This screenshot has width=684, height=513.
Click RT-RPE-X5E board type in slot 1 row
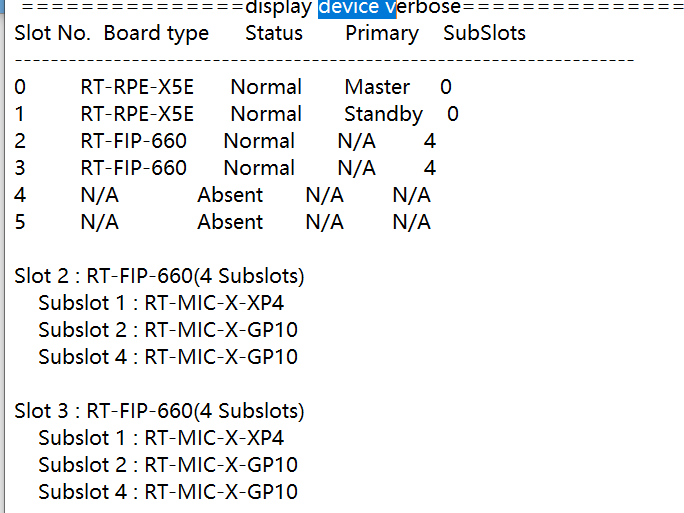click(x=137, y=114)
